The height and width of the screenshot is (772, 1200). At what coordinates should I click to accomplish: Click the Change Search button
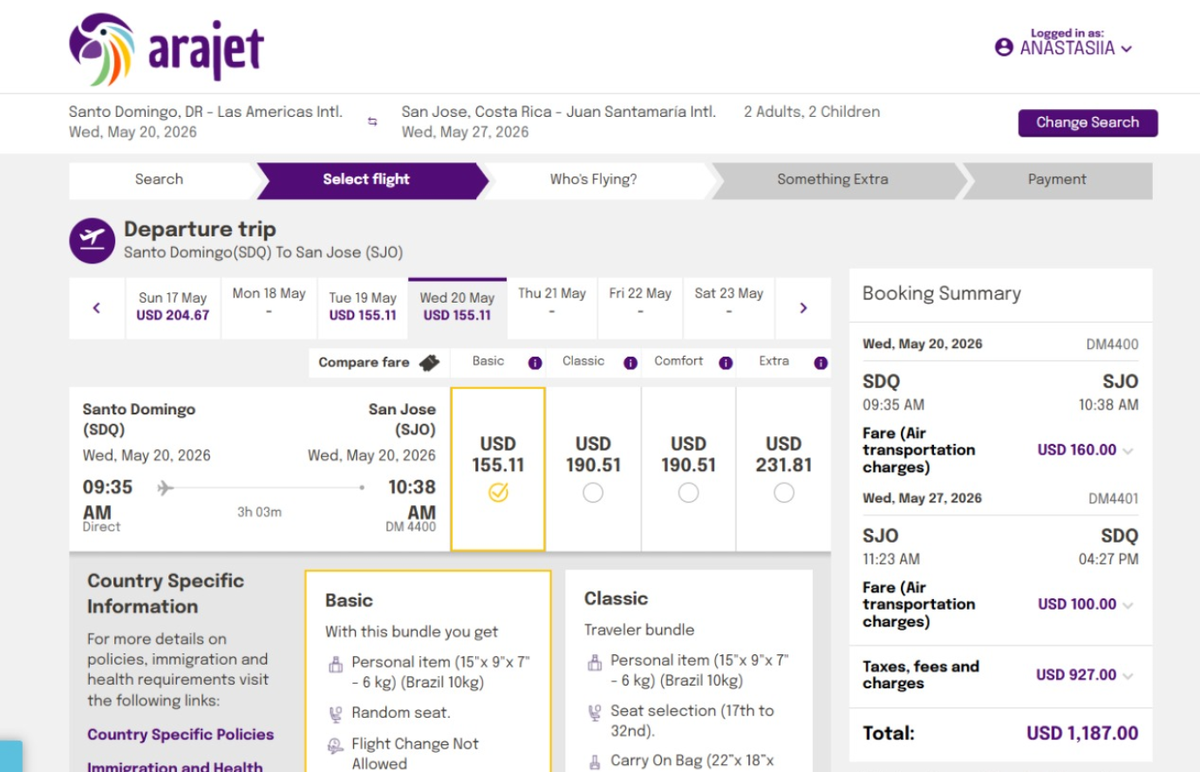[1087, 123]
